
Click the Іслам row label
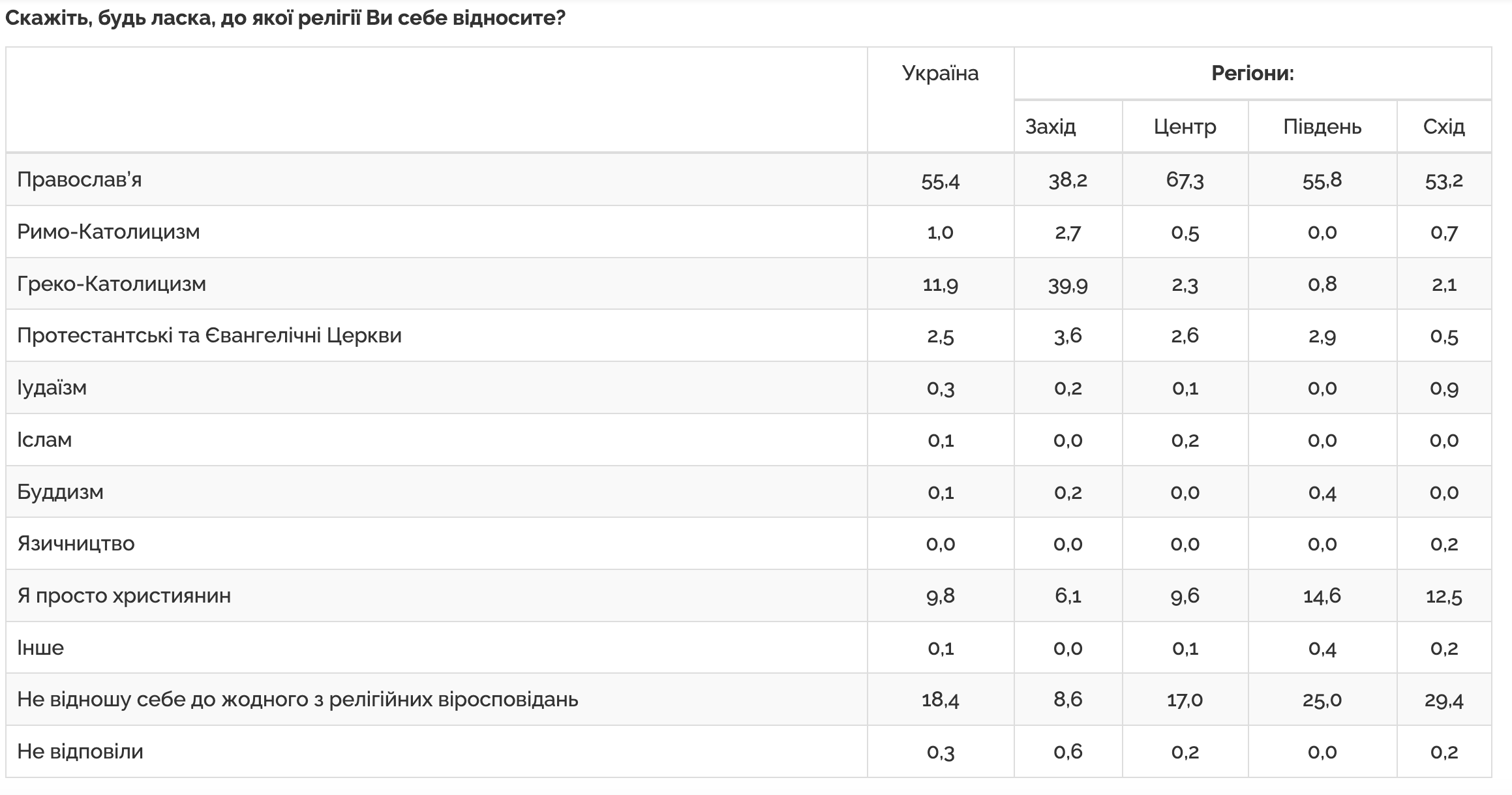[x=44, y=440]
